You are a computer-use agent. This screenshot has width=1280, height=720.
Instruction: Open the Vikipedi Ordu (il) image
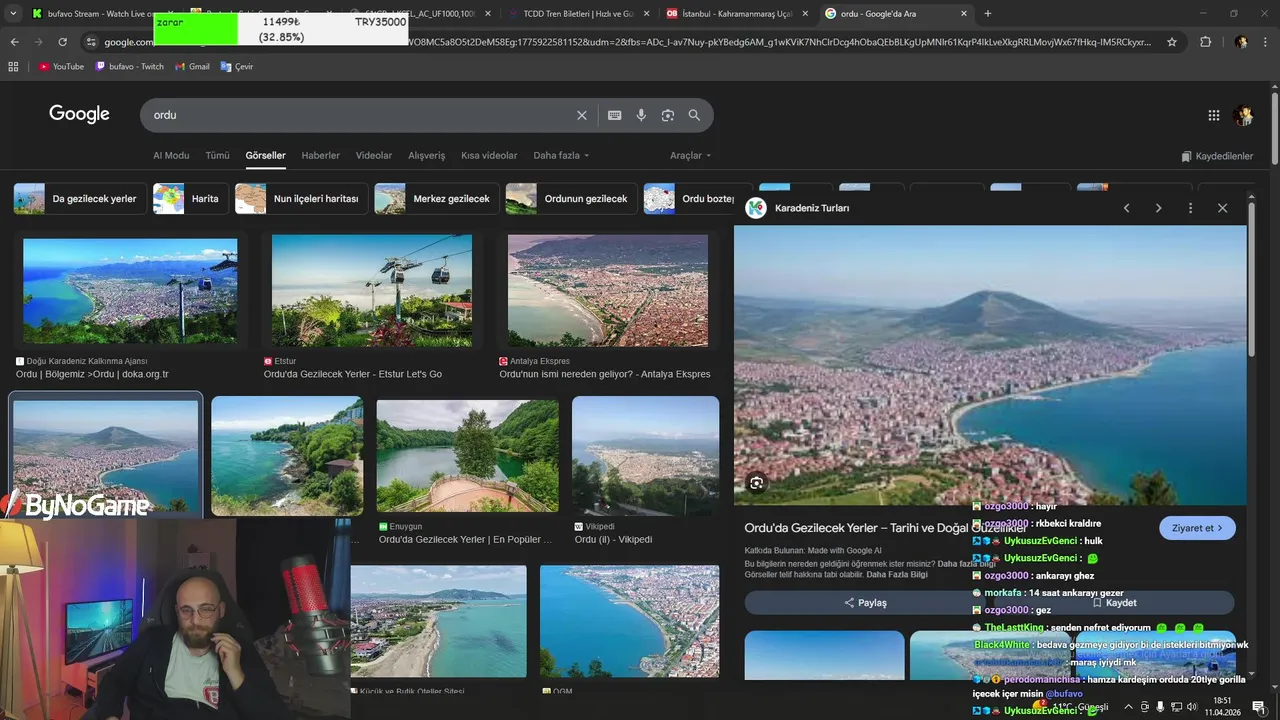tap(645, 456)
